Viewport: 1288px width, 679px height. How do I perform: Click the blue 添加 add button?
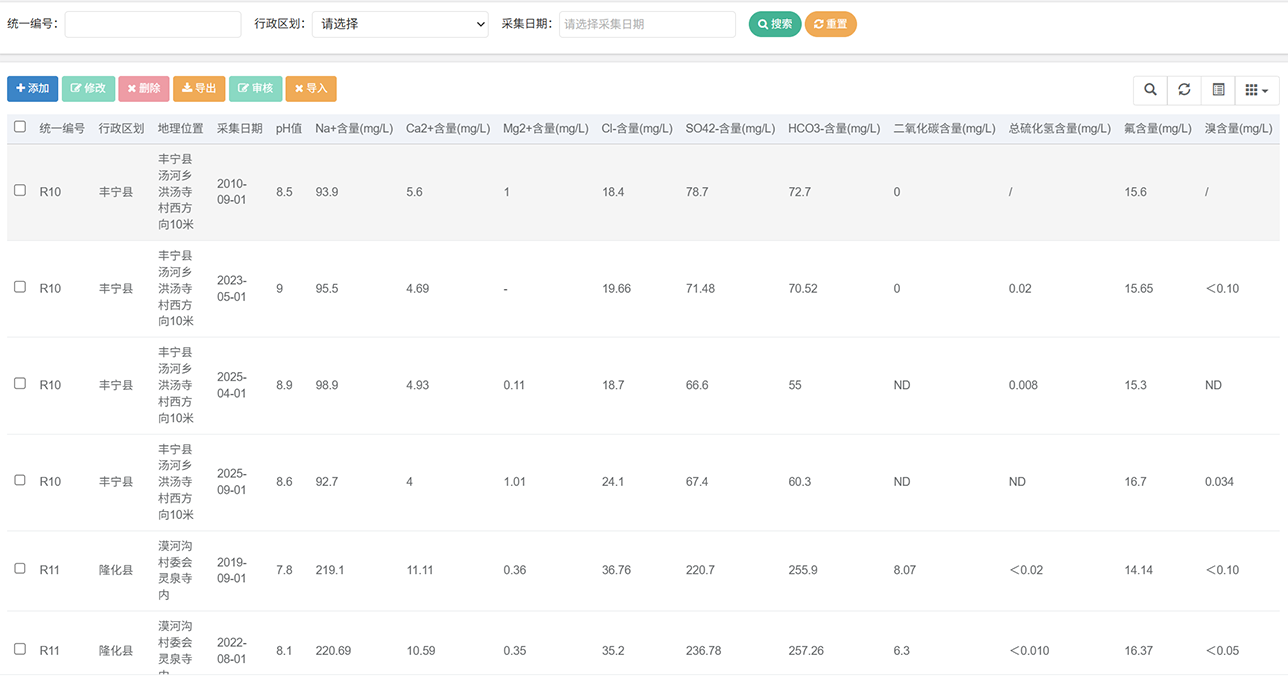(33, 89)
